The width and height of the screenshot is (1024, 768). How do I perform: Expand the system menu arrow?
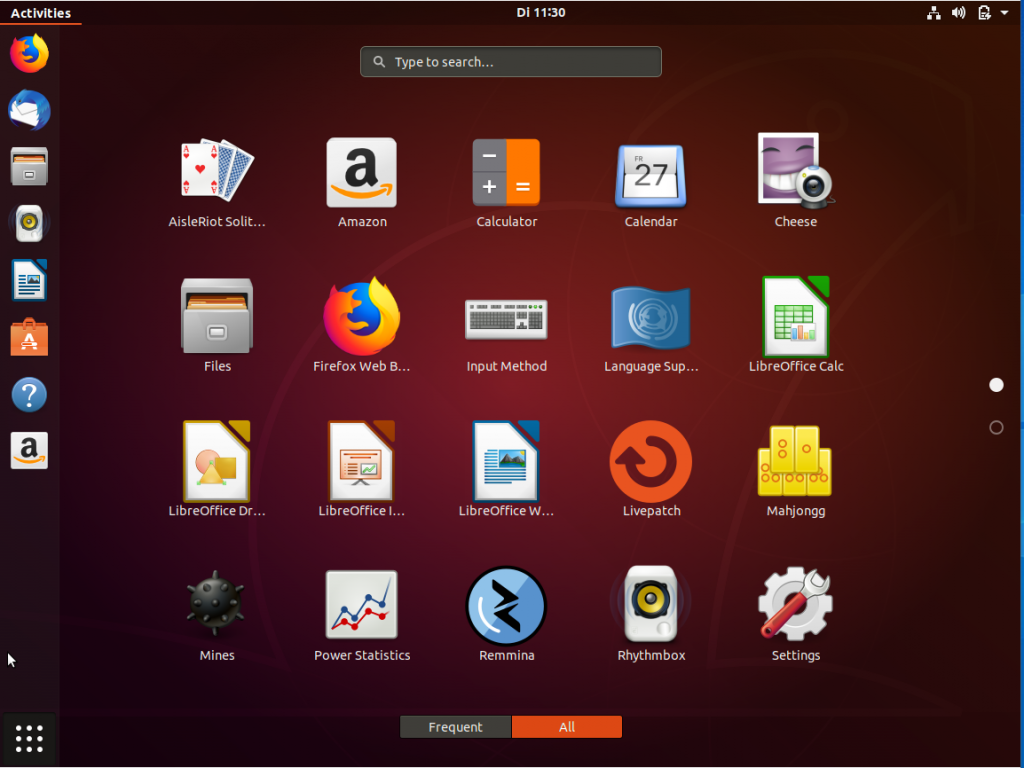[x=1004, y=12]
